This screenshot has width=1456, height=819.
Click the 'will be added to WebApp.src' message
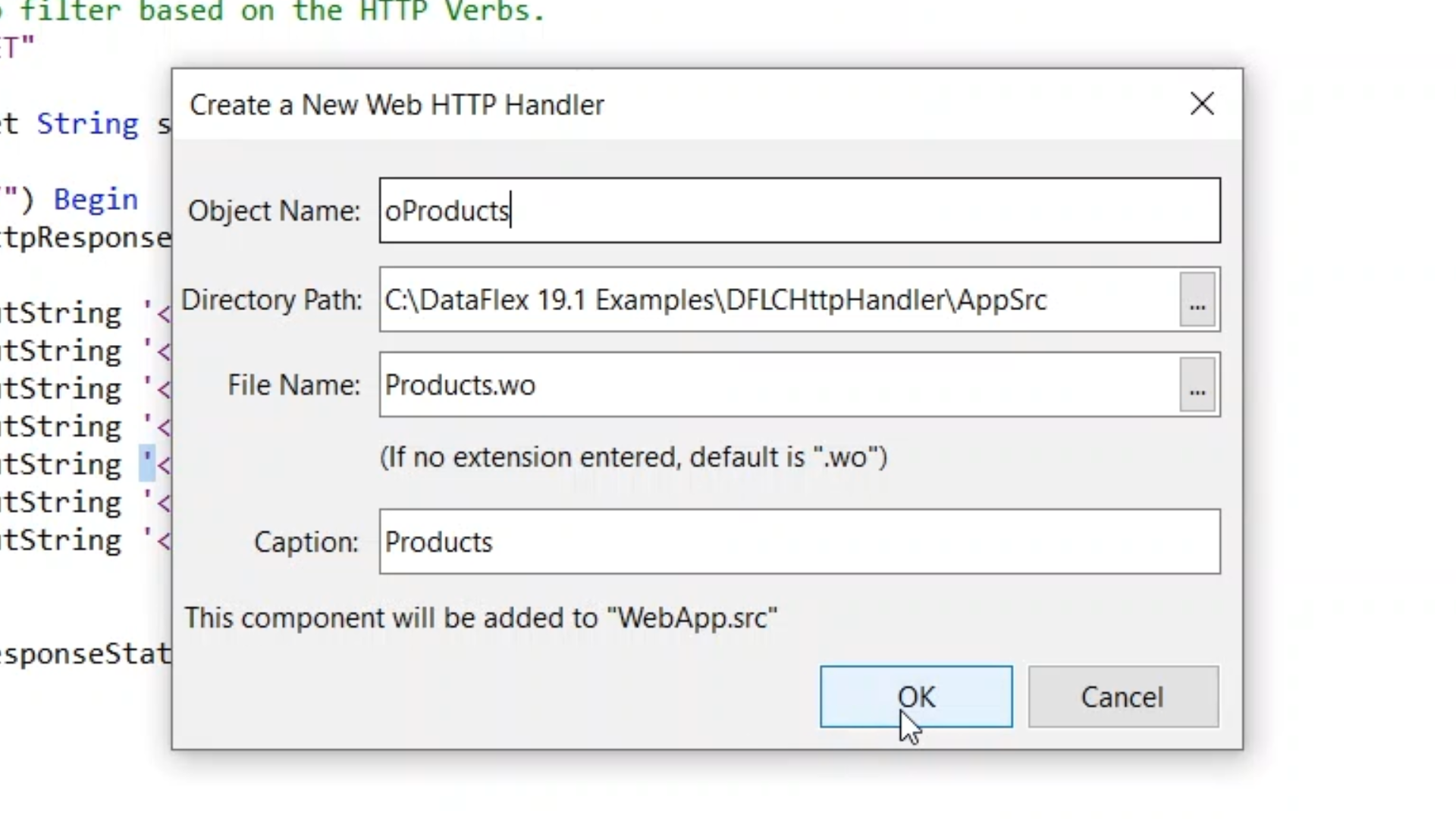point(481,618)
